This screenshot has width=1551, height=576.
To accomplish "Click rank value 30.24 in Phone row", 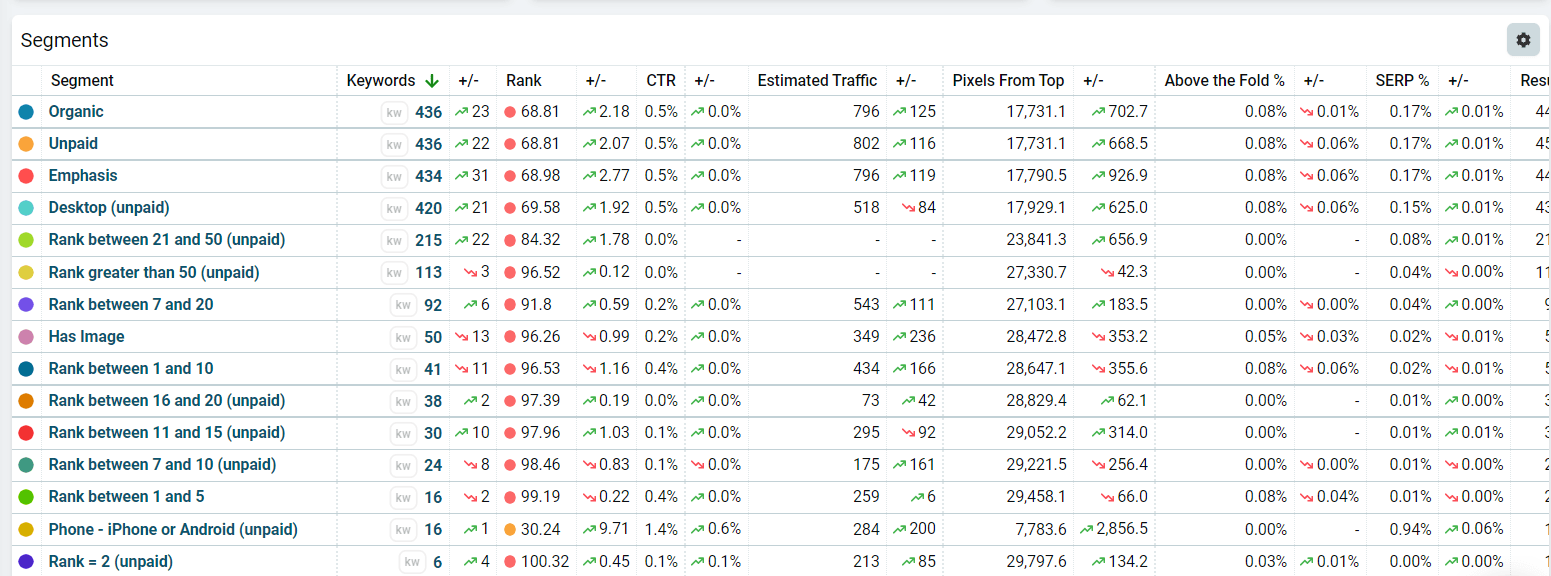I will coord(541,530).
